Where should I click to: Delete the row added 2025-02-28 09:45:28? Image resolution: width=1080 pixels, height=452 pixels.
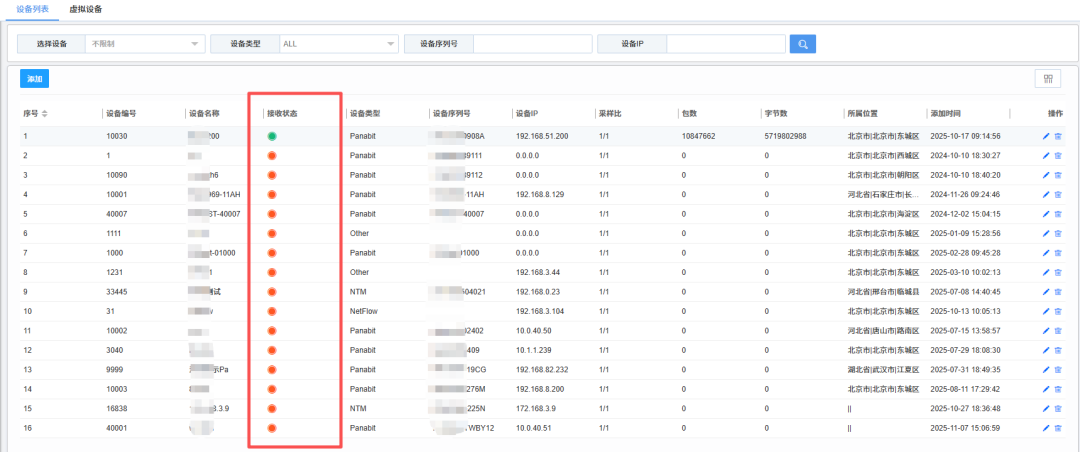click(1058, 253)
